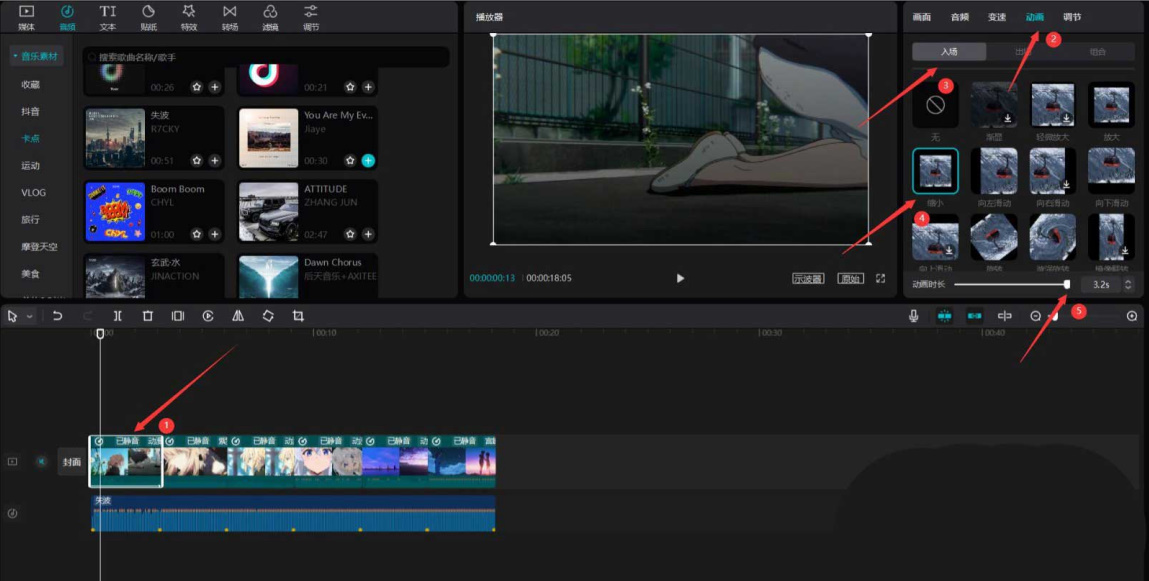The height and width of the screenshot is (581, 1149).
Task: Toggle the magnetic snap button in timeline toolbar
Action: coord(944,316)
